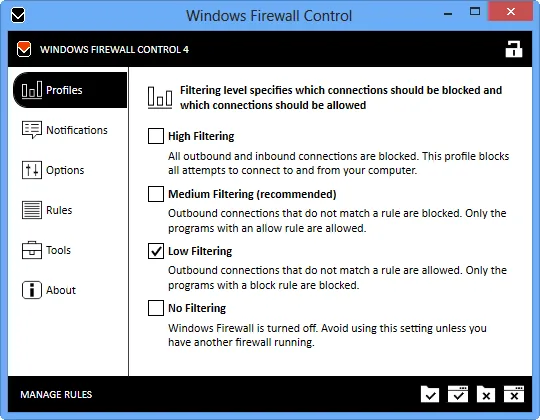Viewport: 540px width, 420px height.
Task: Click the About info icon
Action: pyautogui.click(x=32, y=290)
